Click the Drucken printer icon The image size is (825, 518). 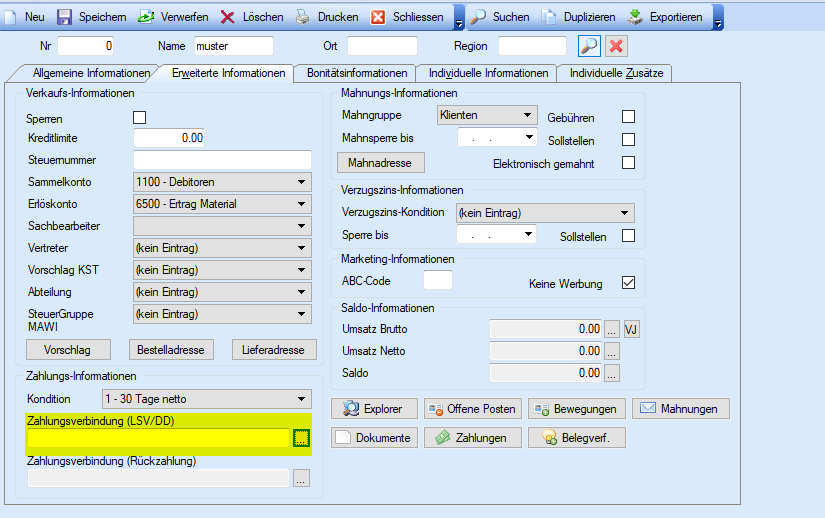pos(303,17)
